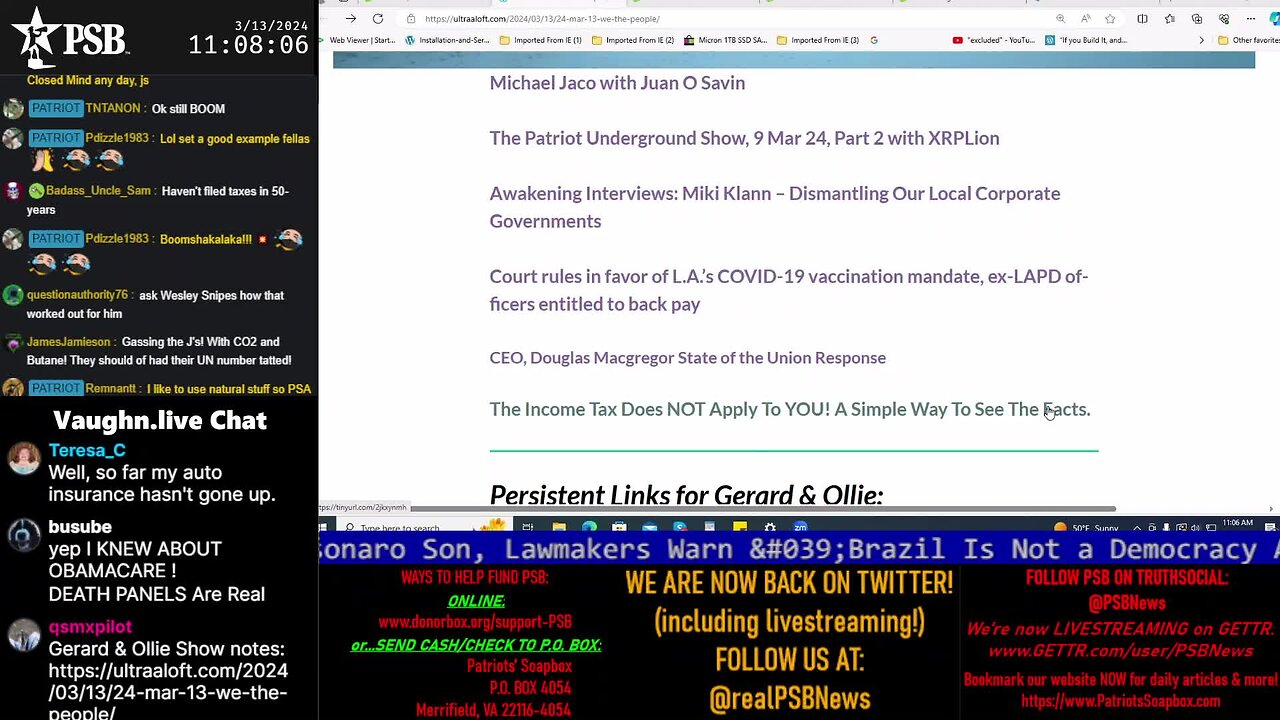The width and height of the screenshot is (1280, 720).
Task: Click the www.GETTR.com/user/PSBNews text
Action: click(1120, 651)
